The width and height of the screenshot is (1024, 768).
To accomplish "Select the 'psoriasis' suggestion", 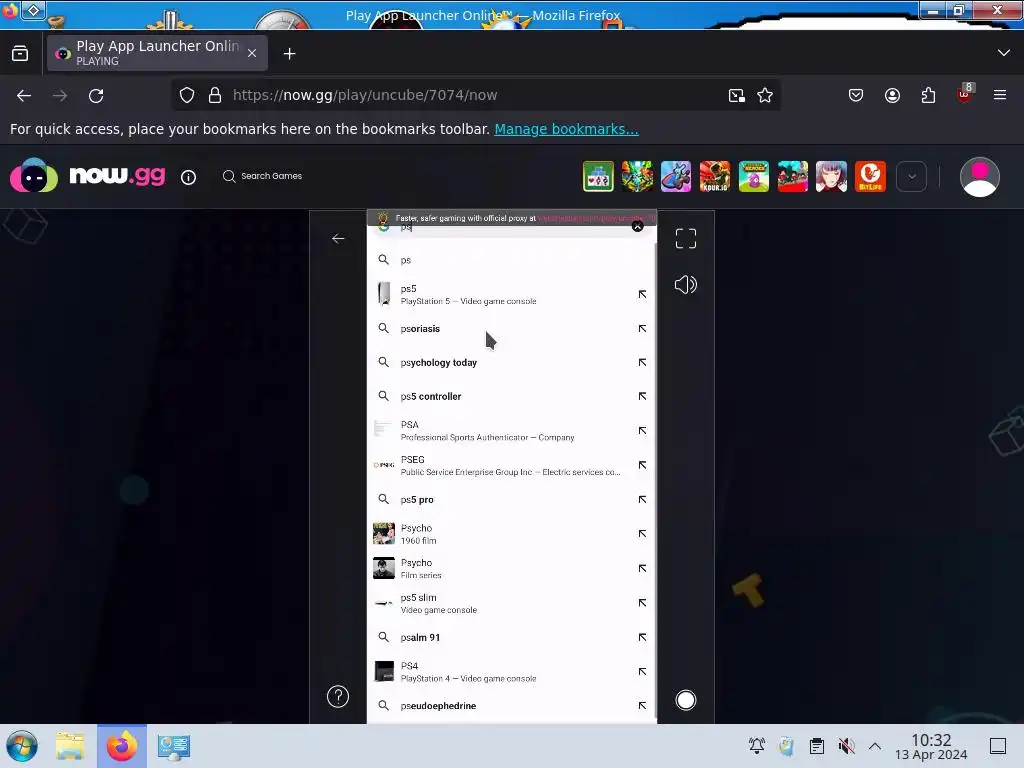I will pos(512,328).
